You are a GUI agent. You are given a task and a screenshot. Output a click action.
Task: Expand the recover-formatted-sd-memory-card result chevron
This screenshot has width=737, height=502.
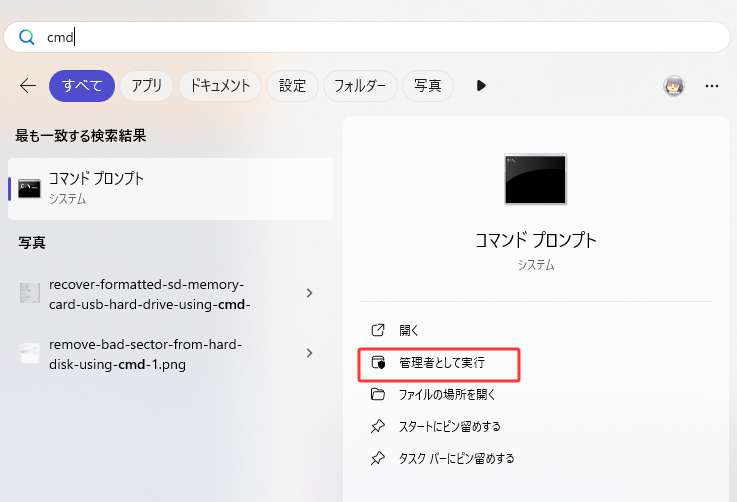pos(309,293)
